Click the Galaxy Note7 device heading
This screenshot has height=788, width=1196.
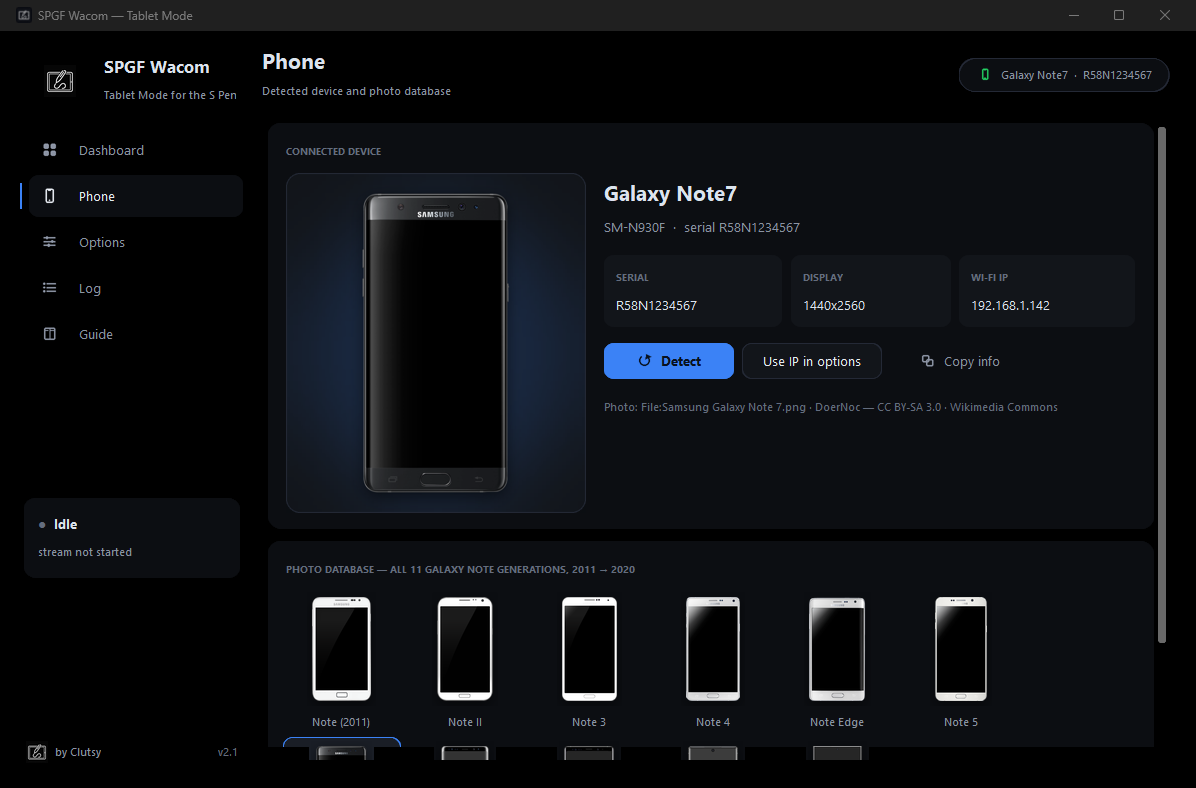(x=670, y=194)
